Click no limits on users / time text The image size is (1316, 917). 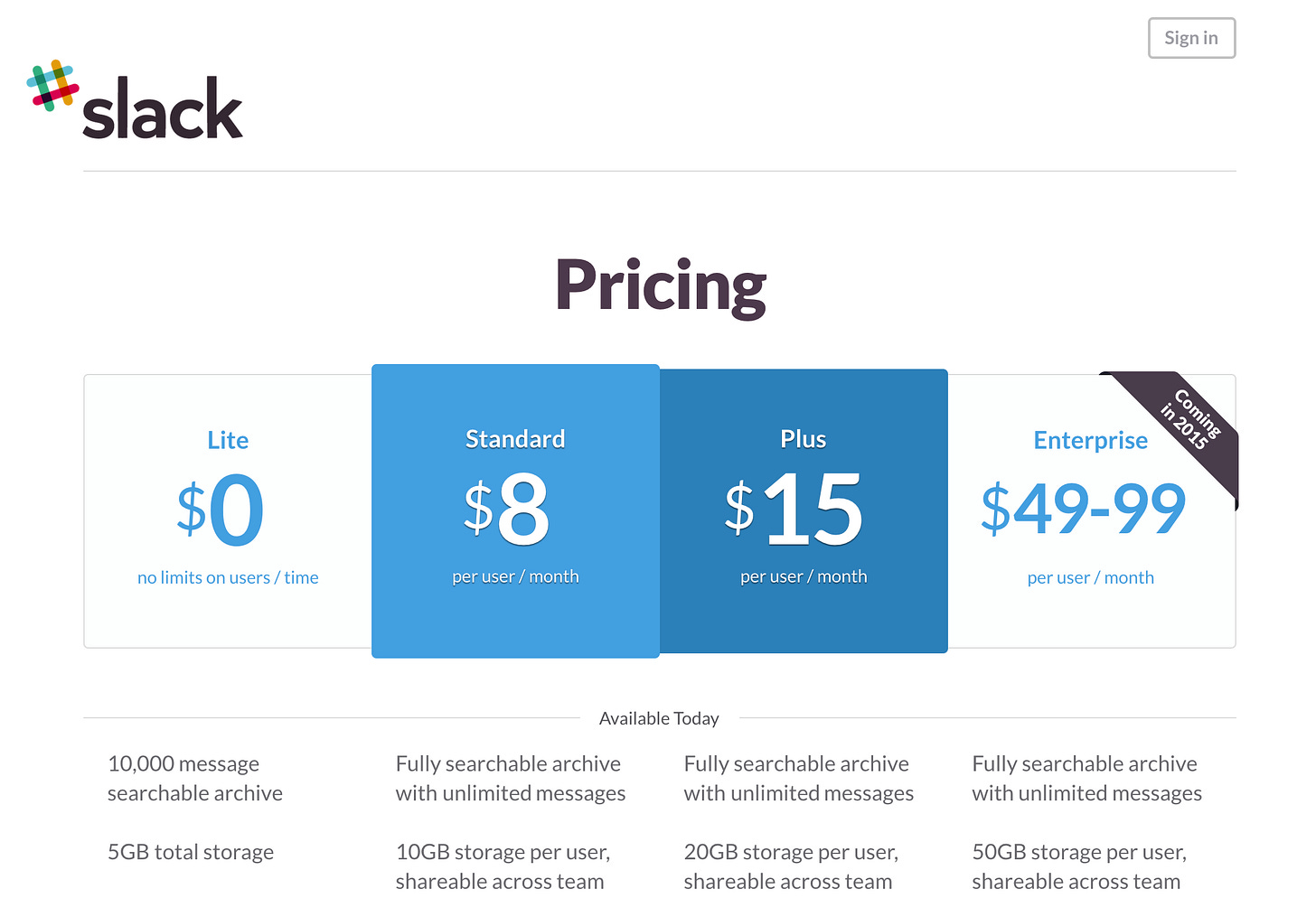point(228,577)
